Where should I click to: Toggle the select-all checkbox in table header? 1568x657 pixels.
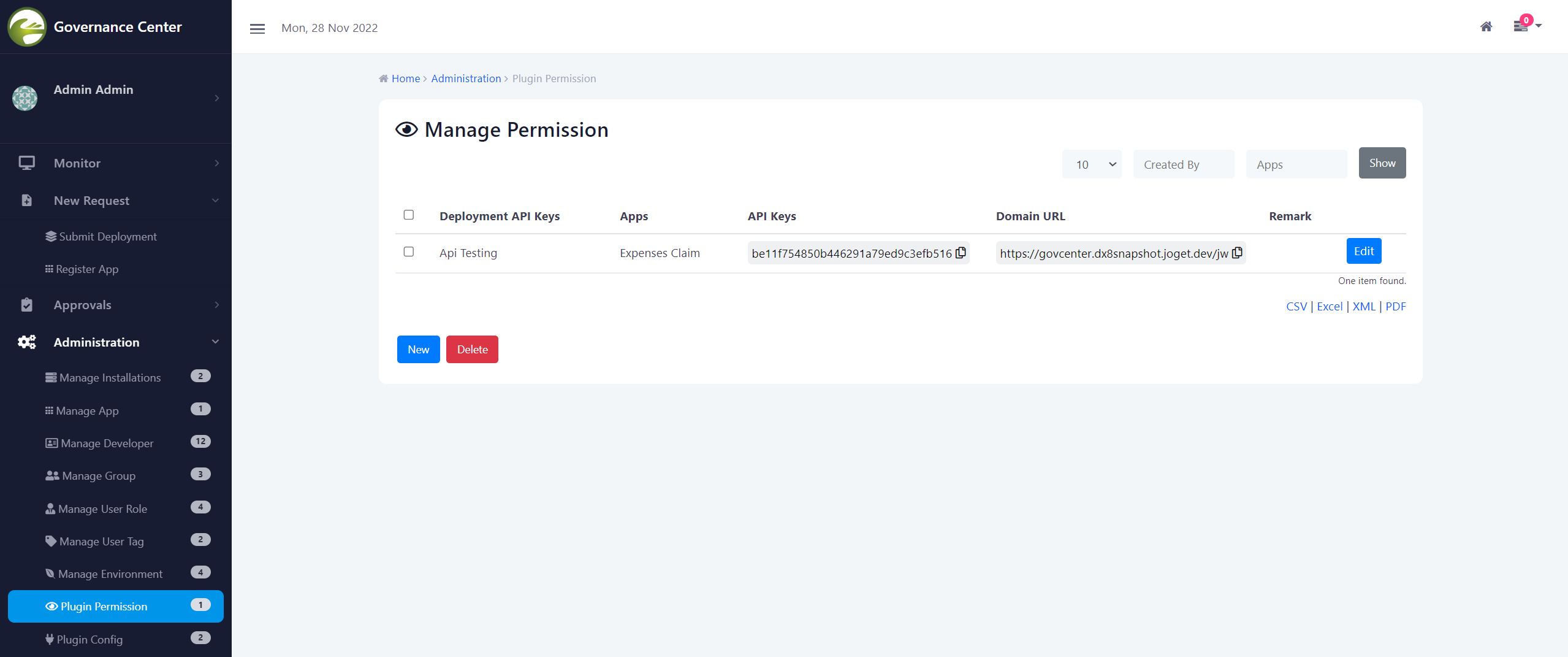409,215
